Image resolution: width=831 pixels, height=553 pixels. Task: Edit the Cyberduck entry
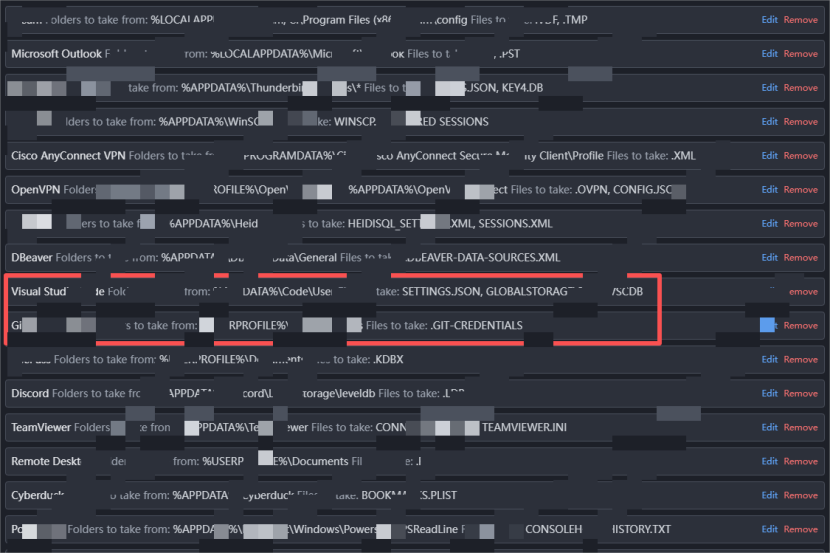[769, 495]
